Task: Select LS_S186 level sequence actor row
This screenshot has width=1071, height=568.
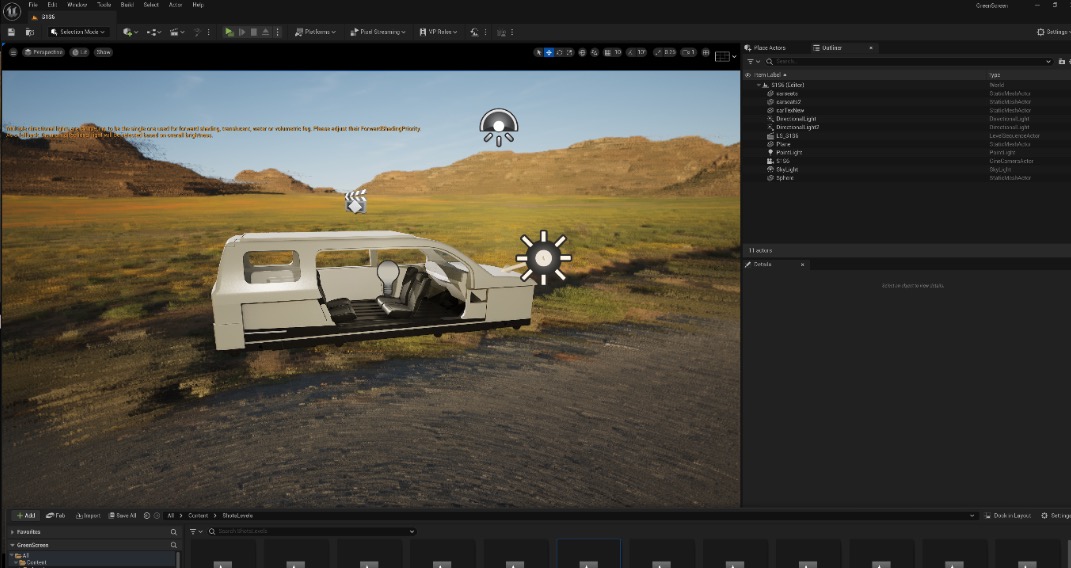Action: click(788, 136)
